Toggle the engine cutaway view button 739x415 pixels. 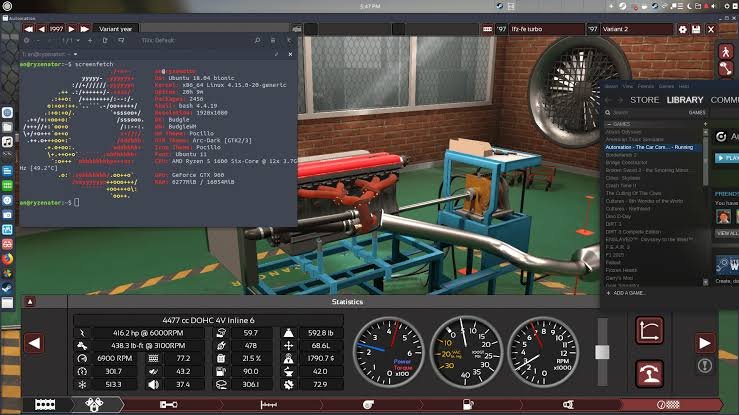[726, 69]
